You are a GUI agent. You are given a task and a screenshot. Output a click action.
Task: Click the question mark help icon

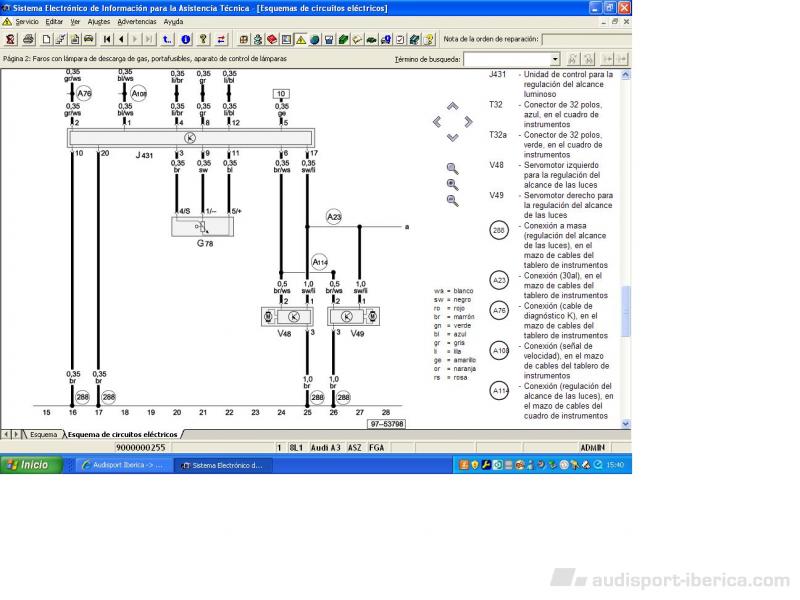click(x=203, y=39)
